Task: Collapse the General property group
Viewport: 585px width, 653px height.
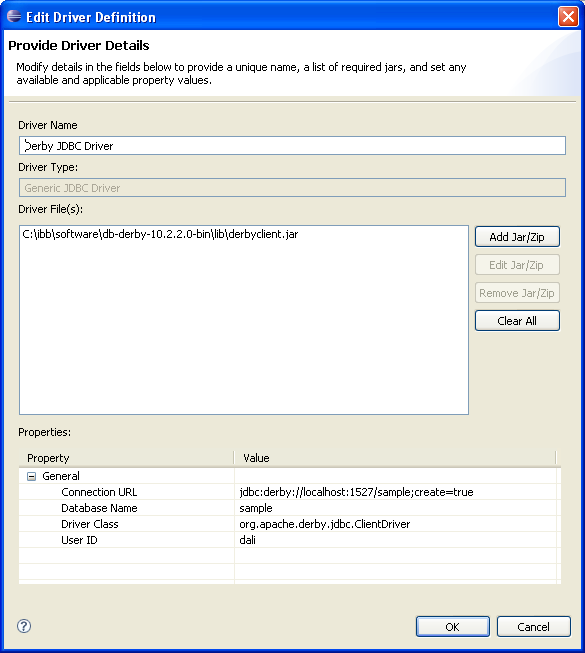Action: [32, 476]
